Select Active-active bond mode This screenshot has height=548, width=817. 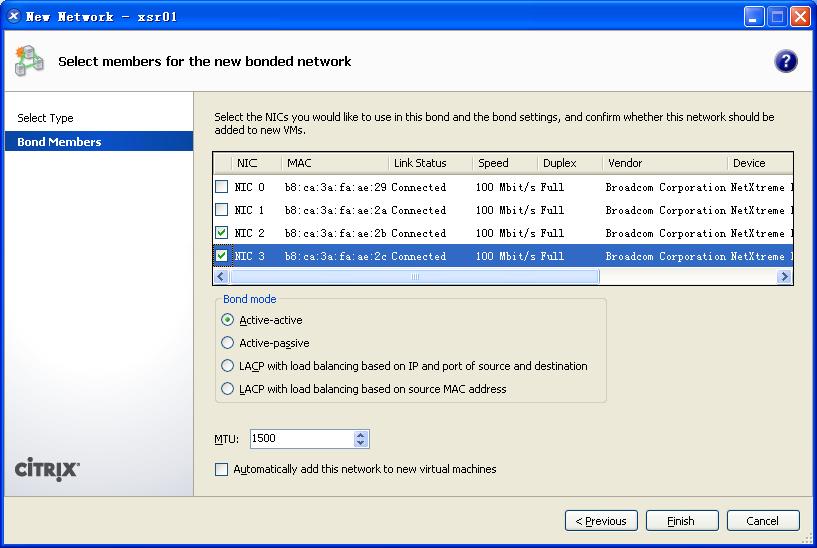tap(227, 320)
